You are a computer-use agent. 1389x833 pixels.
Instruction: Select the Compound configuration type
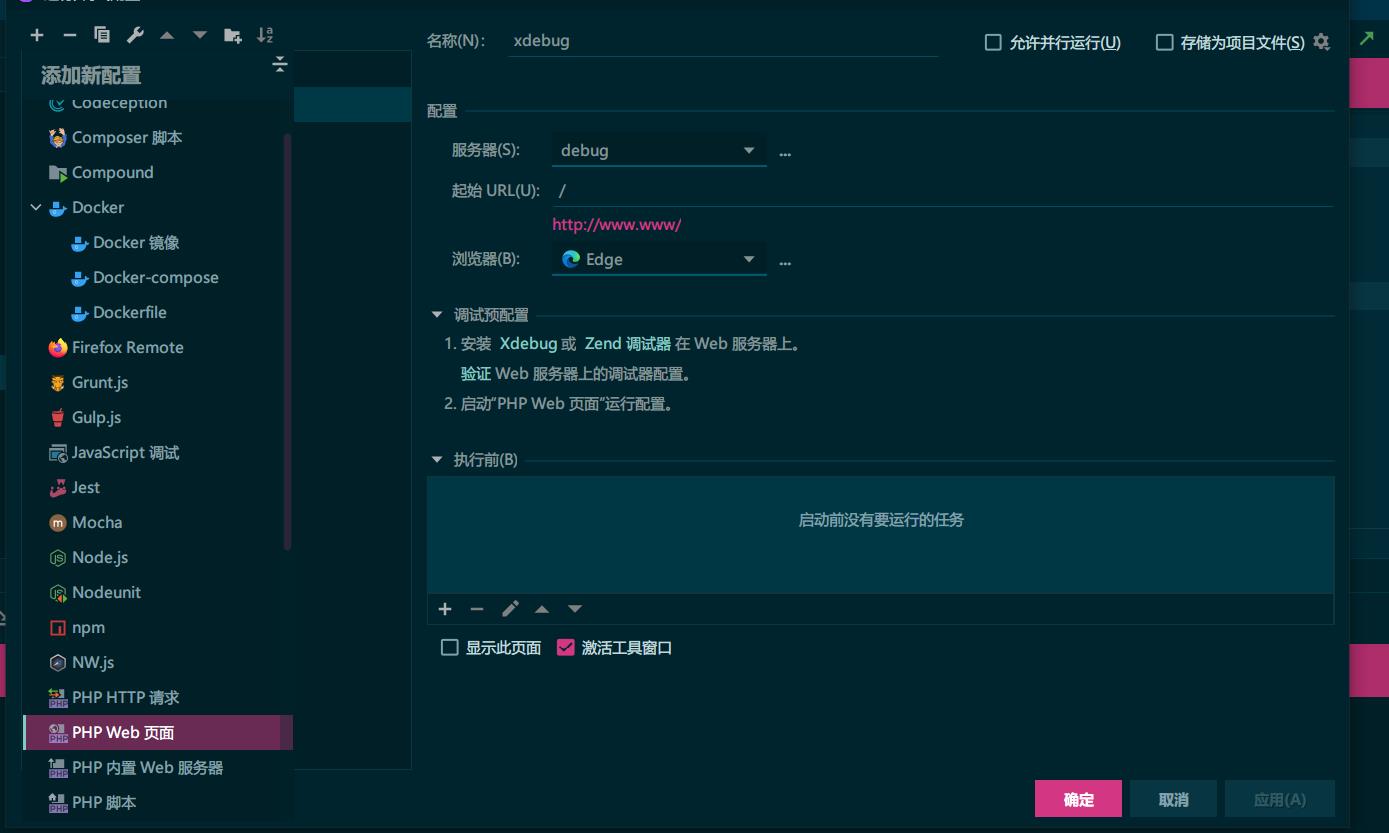coord(158,173)
